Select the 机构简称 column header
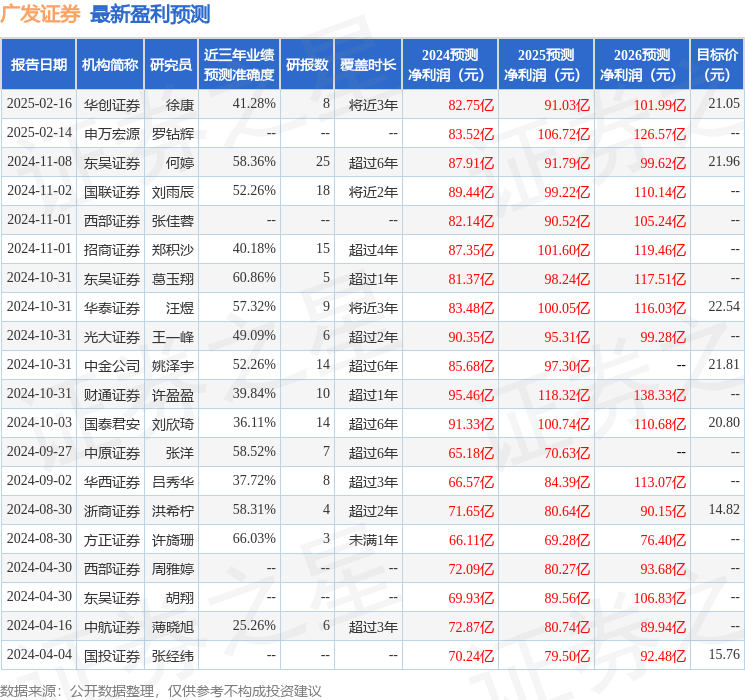 [x=110, y=65]
